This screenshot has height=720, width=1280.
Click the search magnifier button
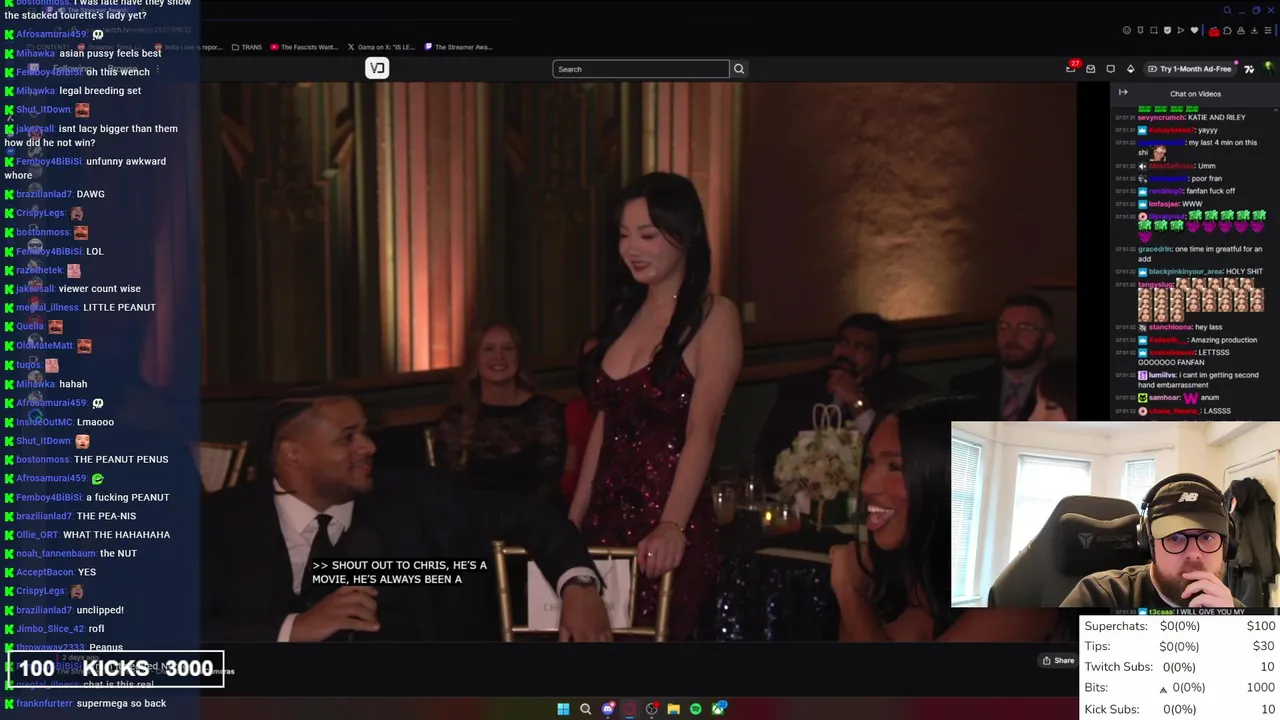[x=739, y=69]
